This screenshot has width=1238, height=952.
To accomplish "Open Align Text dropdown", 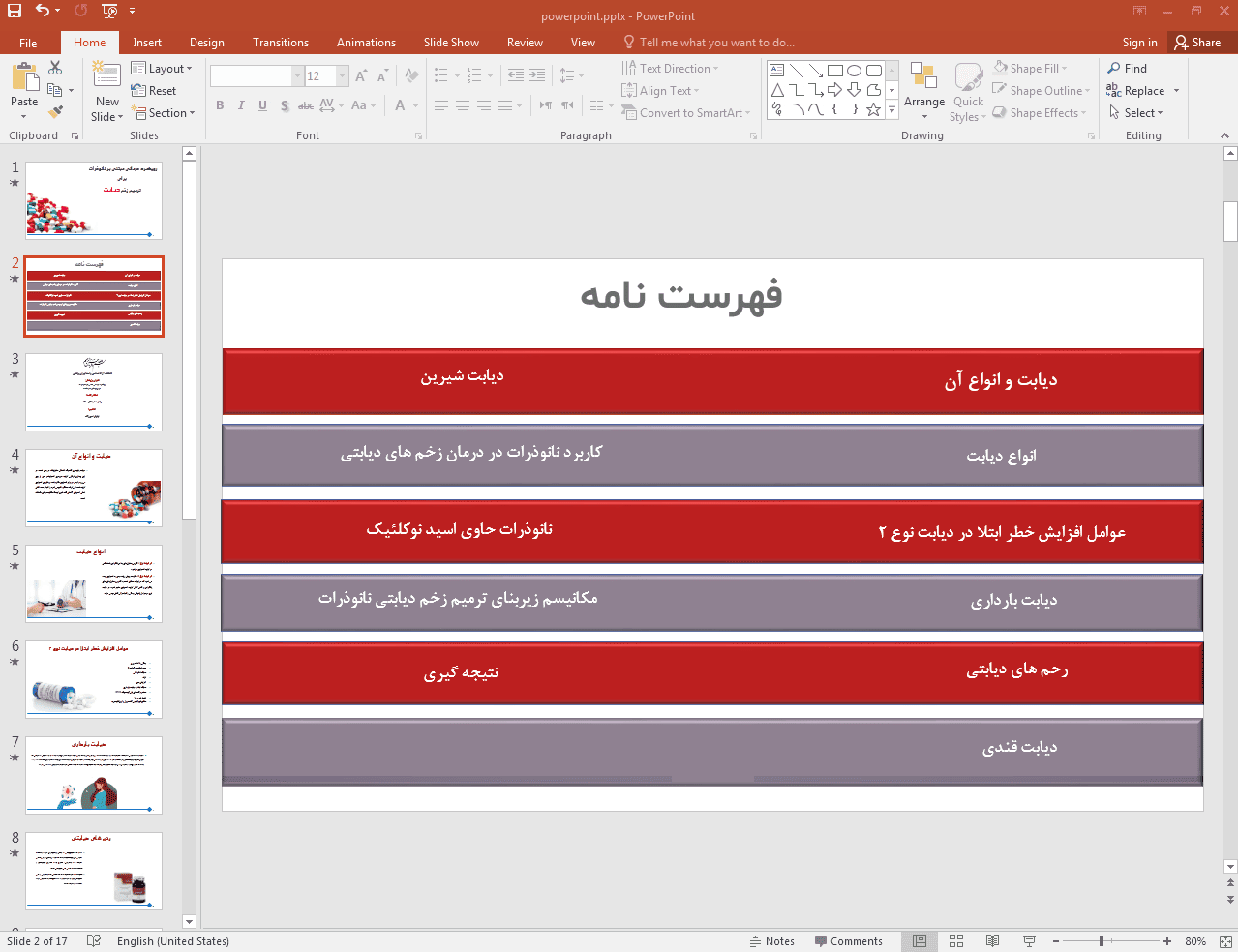I will [x=660, y=90].
